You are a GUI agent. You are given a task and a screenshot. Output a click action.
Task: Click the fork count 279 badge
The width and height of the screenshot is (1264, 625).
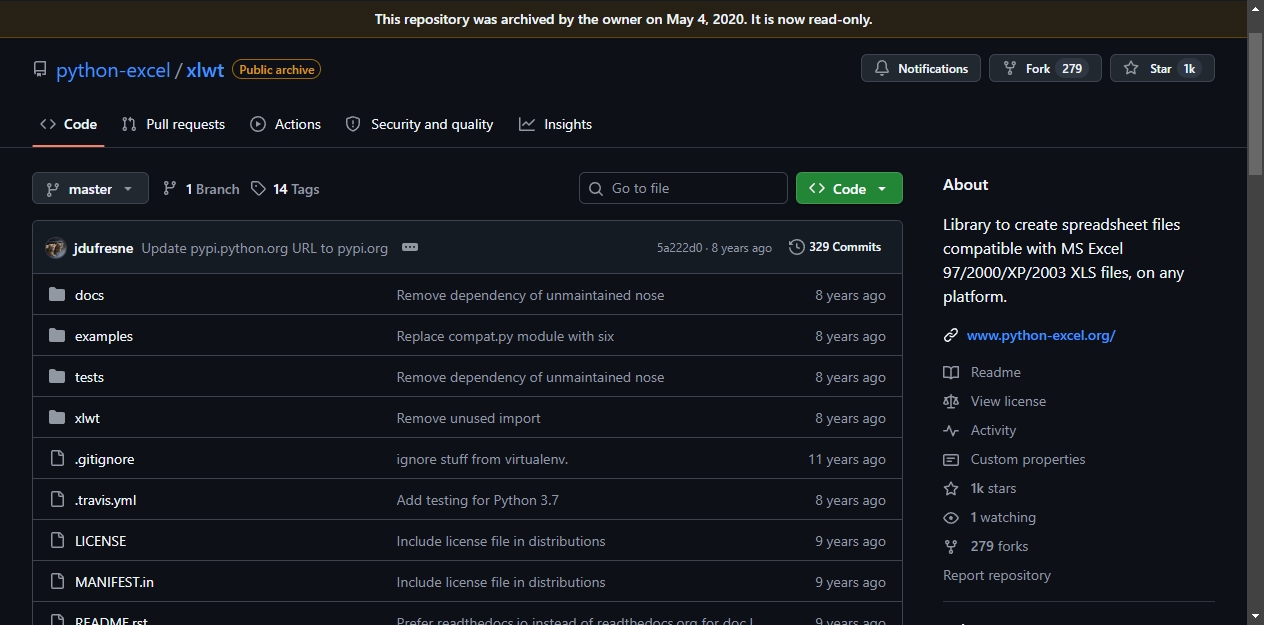[x=1072, y=68]
